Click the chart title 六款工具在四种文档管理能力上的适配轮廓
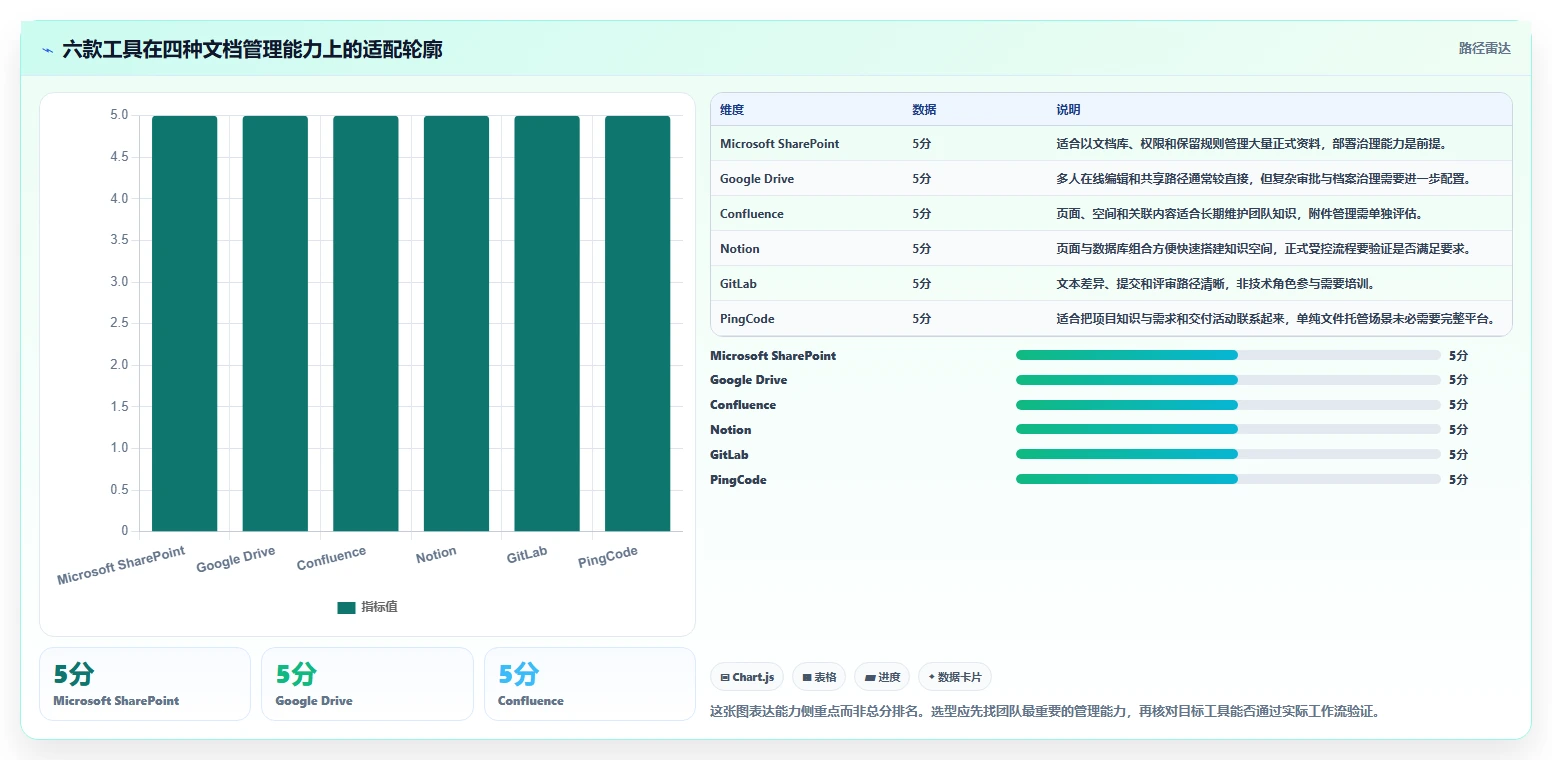This screenshot has width=1552, height=760. pyautogui.click(x=253, y=49)
